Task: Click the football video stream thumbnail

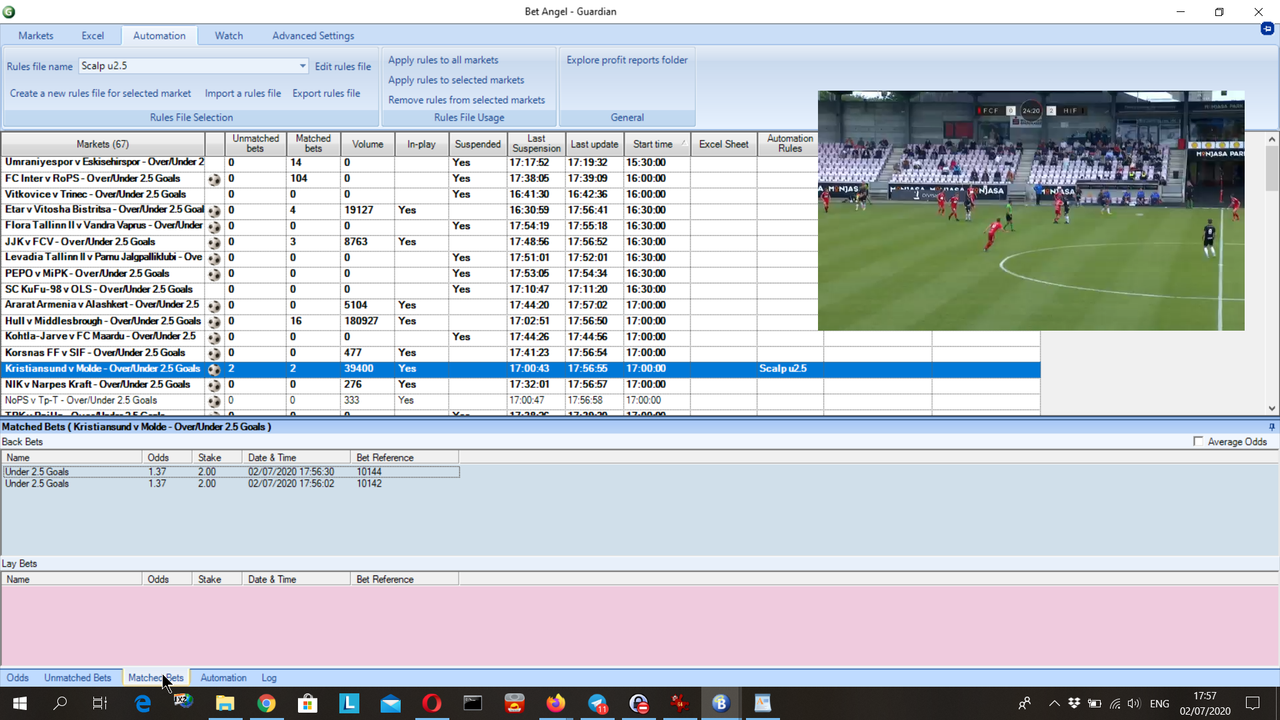Action: point(1031,210)
